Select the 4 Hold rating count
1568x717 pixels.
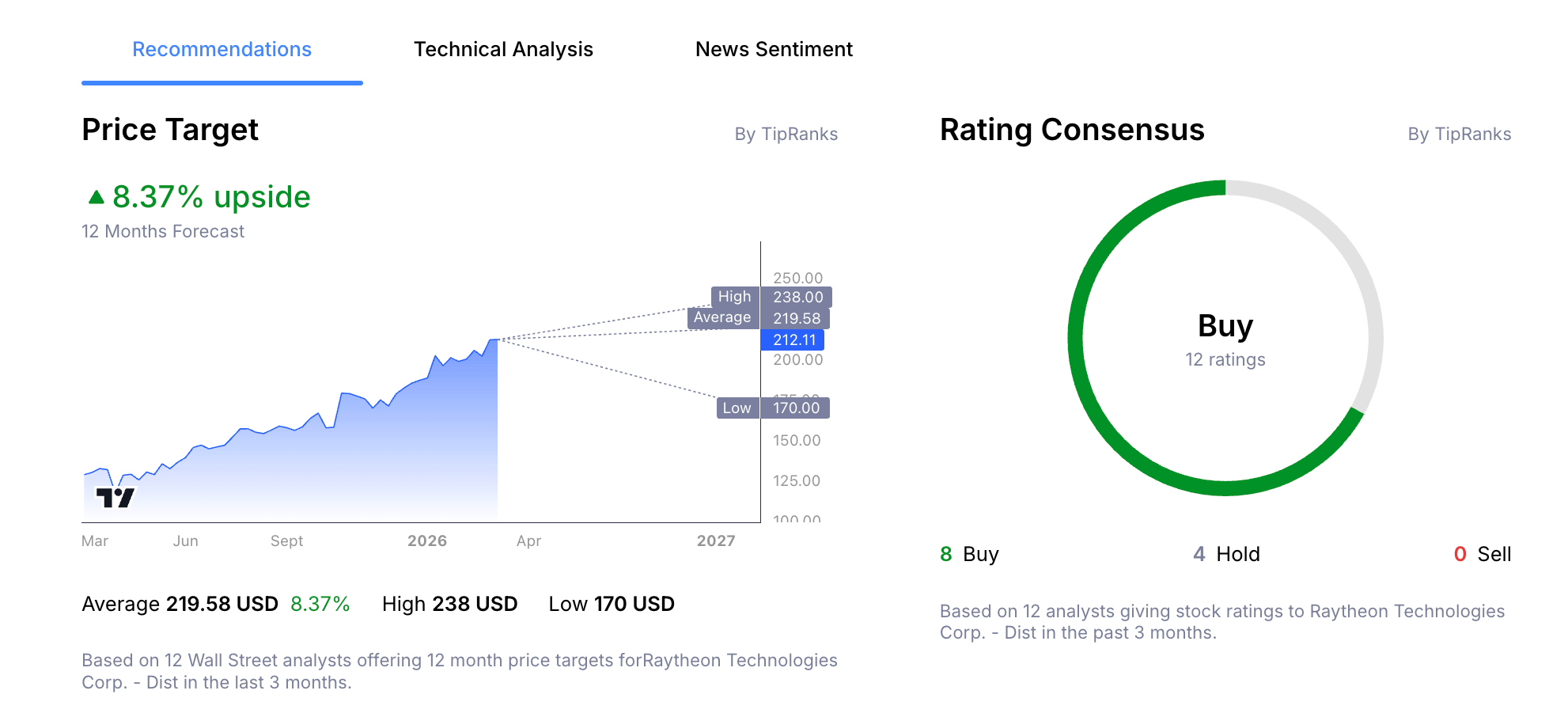point(1228,554)
